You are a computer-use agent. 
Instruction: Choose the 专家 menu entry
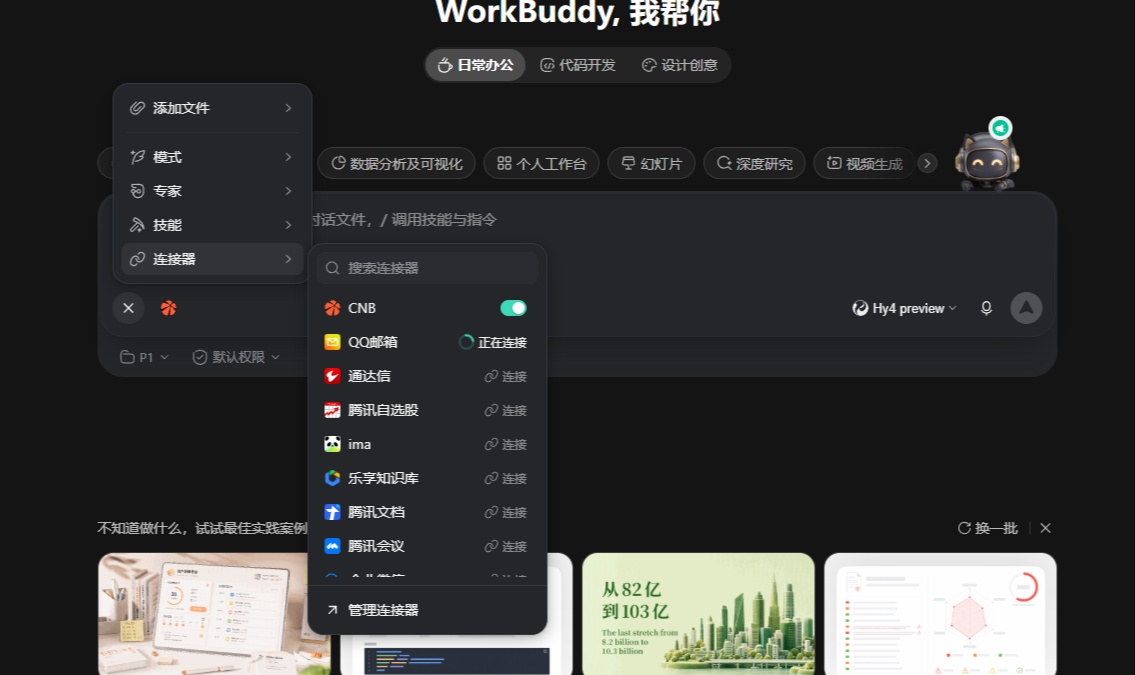point(212,191)
